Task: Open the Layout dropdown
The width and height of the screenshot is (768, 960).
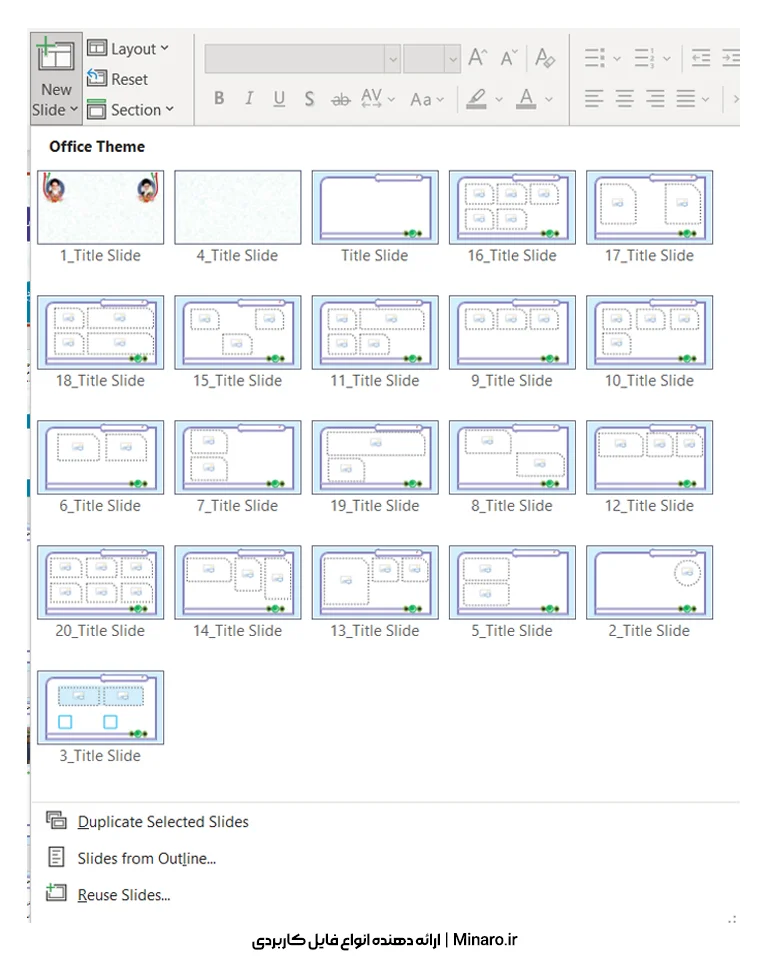Action: pos(128,48)
